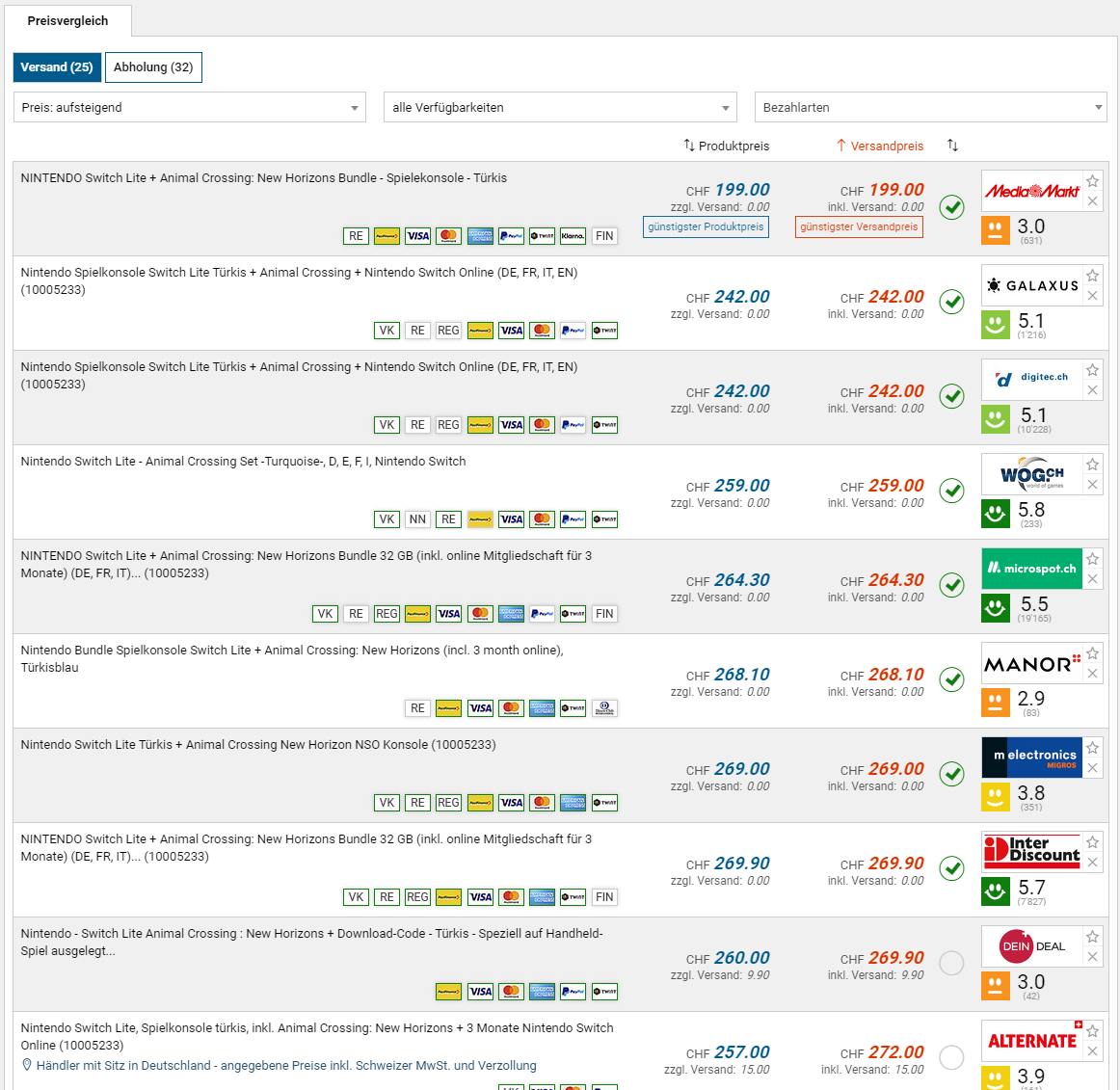
Task: Toggle availability checkmark for Galaxus offer
Action: coord(951,302)
